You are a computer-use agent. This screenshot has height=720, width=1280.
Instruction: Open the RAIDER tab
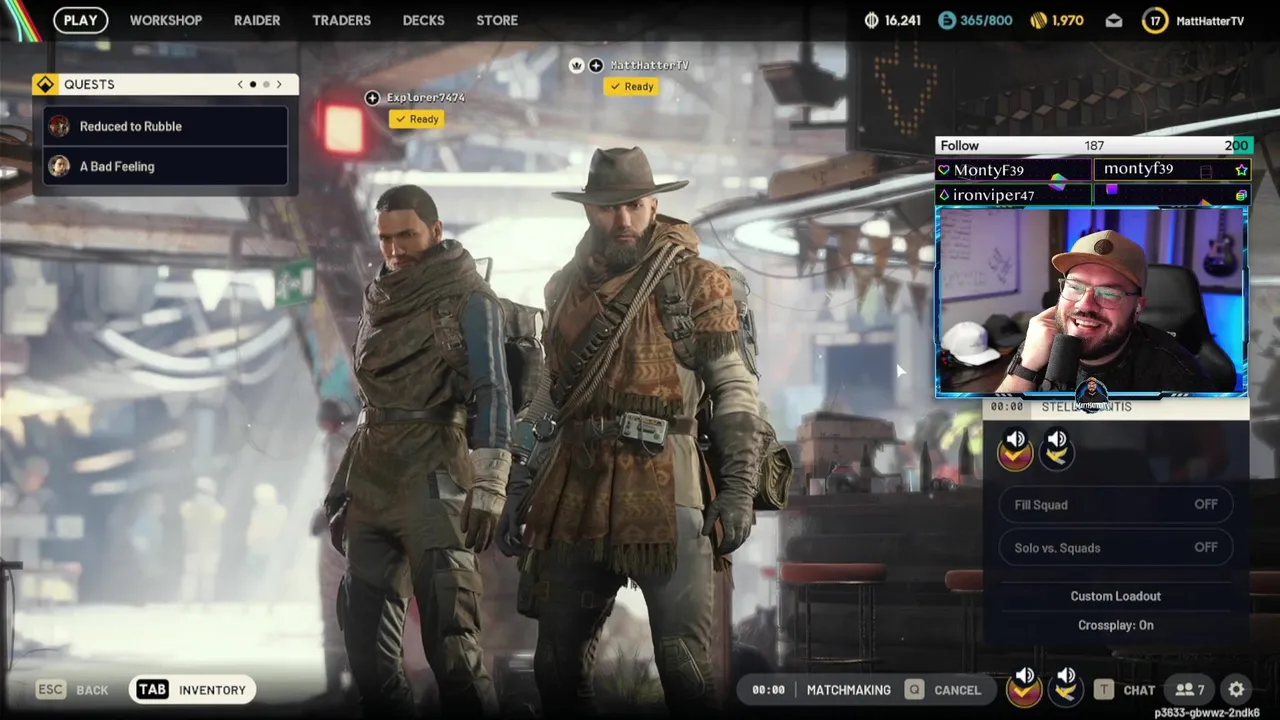[x=257, y=20]
